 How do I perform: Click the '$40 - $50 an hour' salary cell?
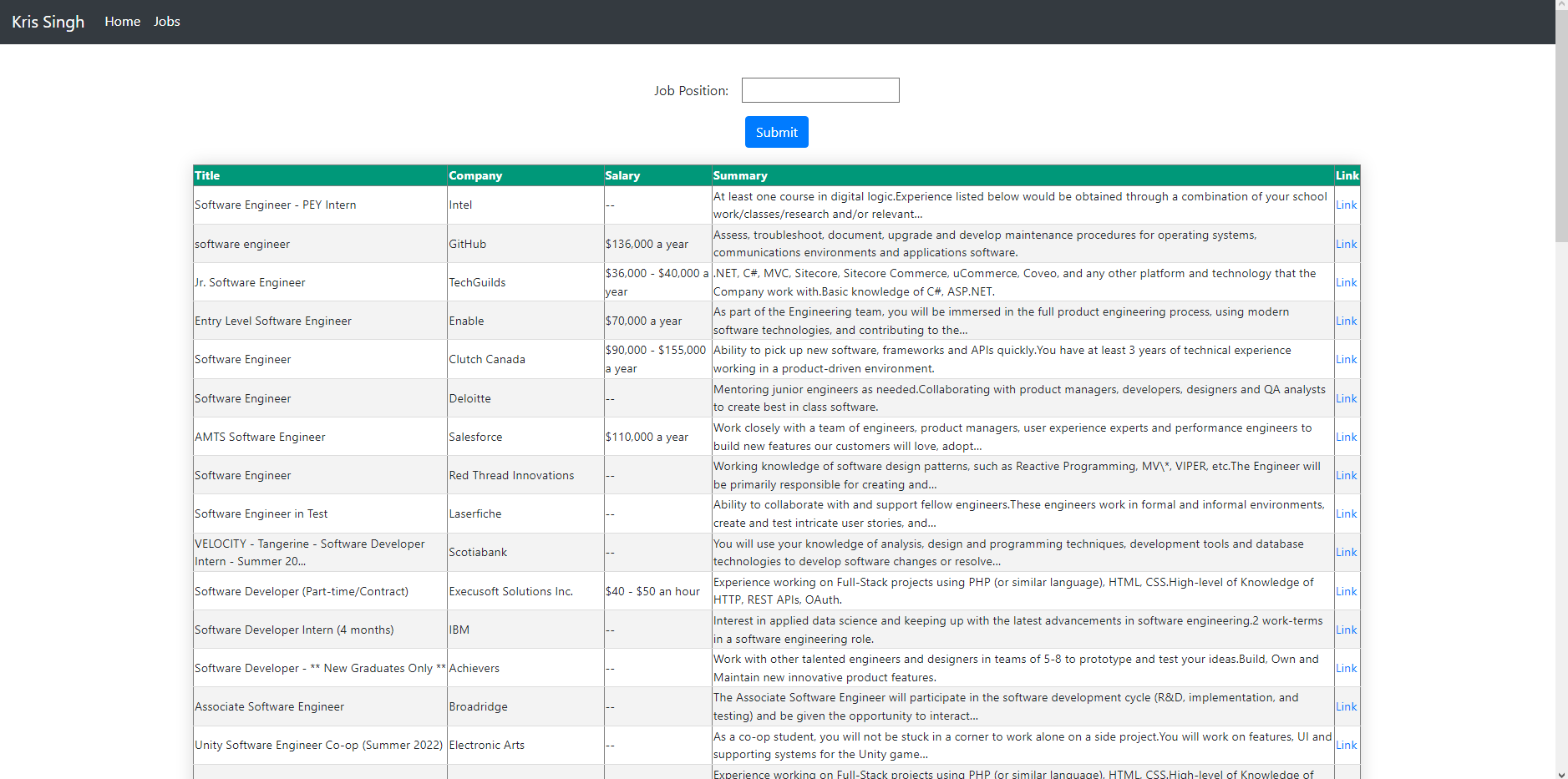coord(657,591)
